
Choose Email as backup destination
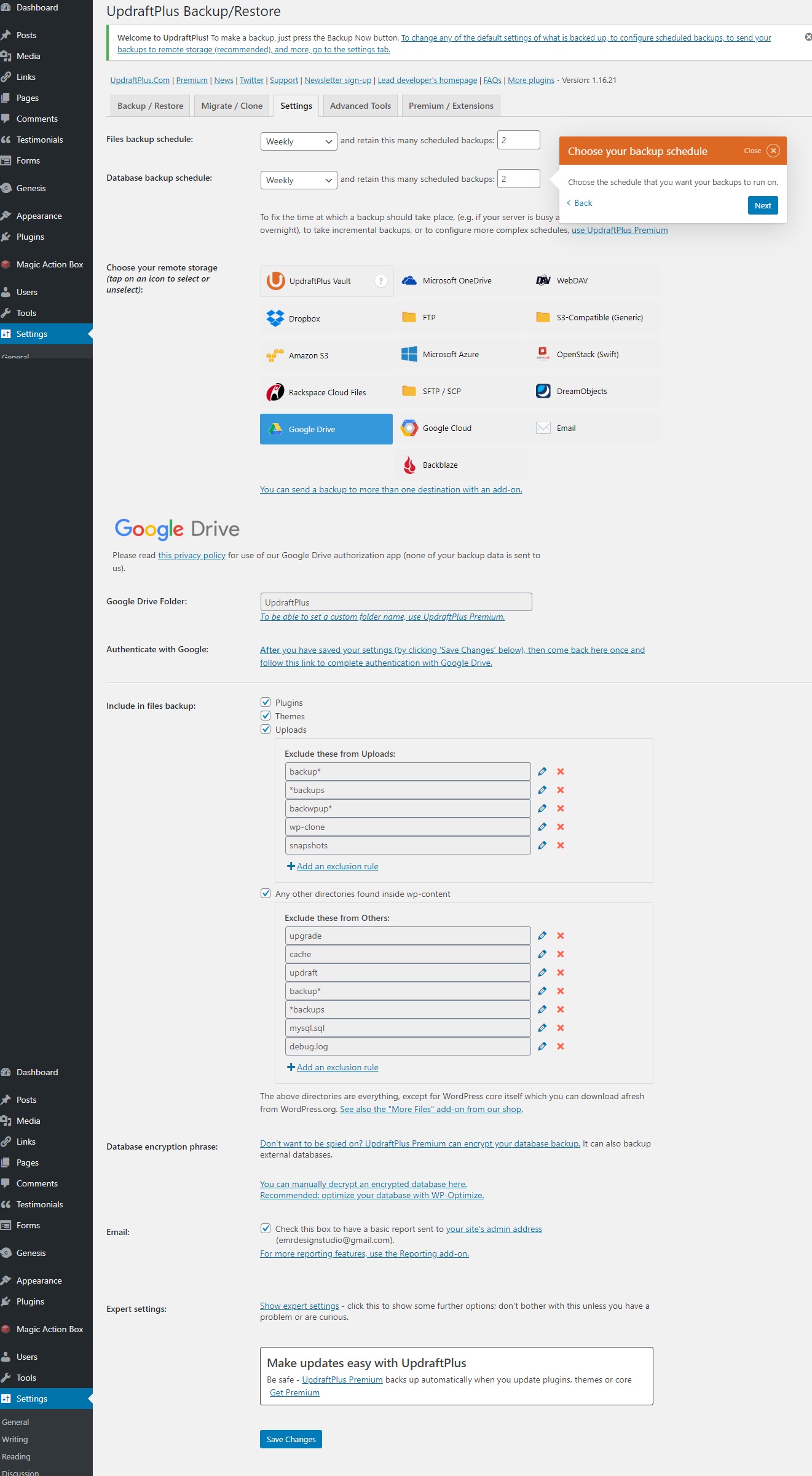tap(594, 428)
